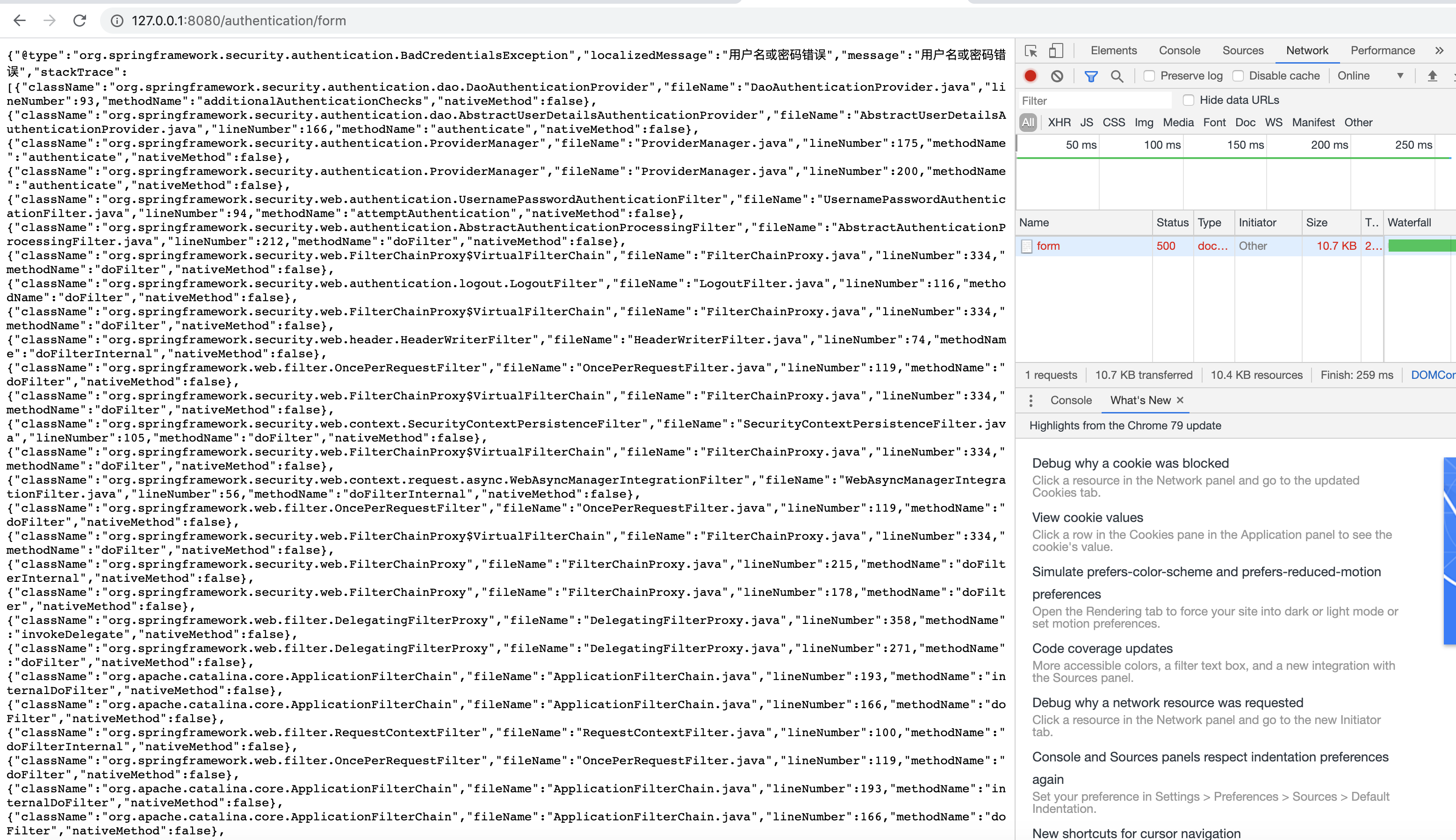Screen dimensions: 1456x840
Task: Open the Sources panel tab
Action: coord(1243,51)
